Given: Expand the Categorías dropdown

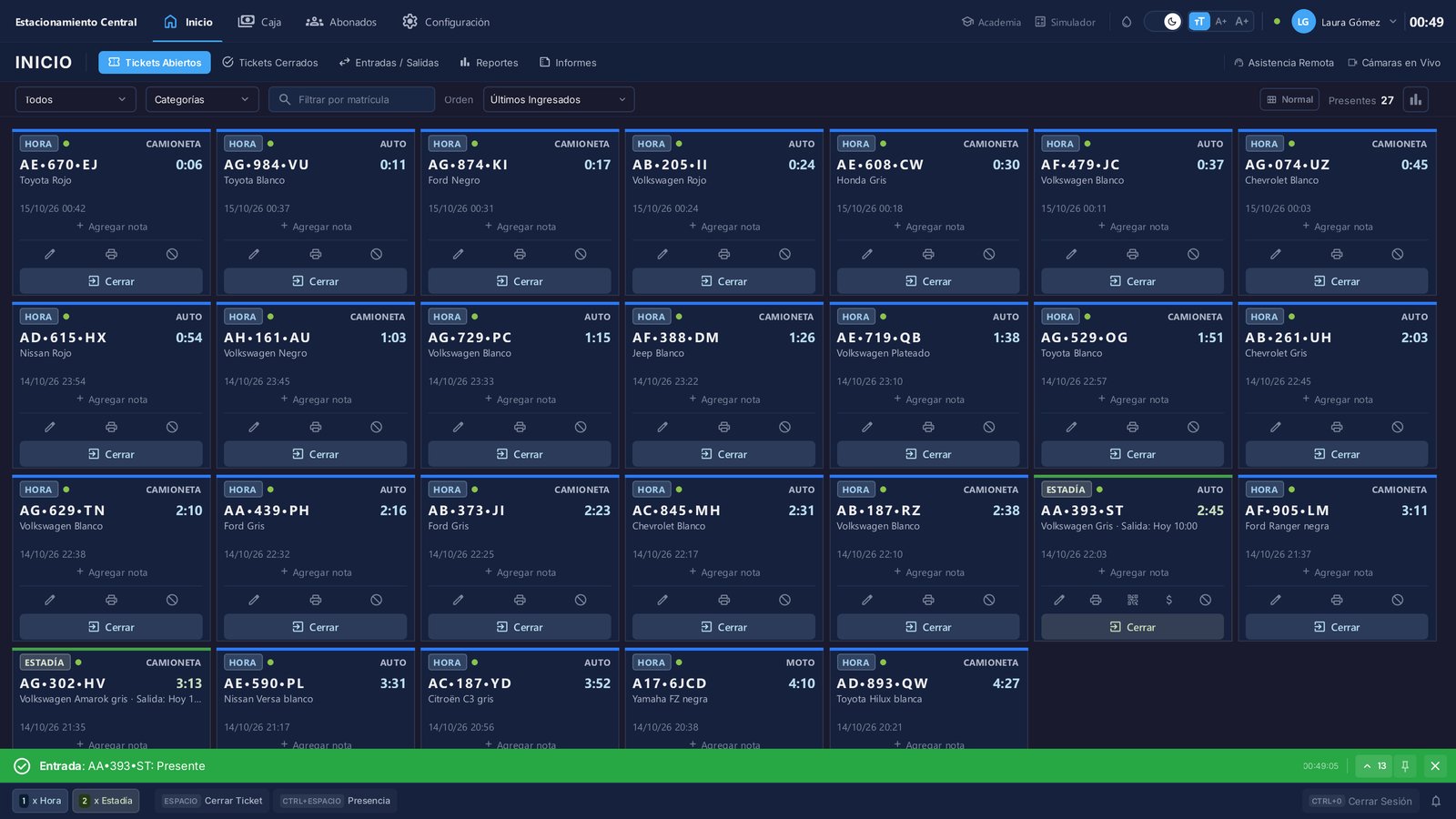Looking at the screenshot, I should (x=202, y=99).
